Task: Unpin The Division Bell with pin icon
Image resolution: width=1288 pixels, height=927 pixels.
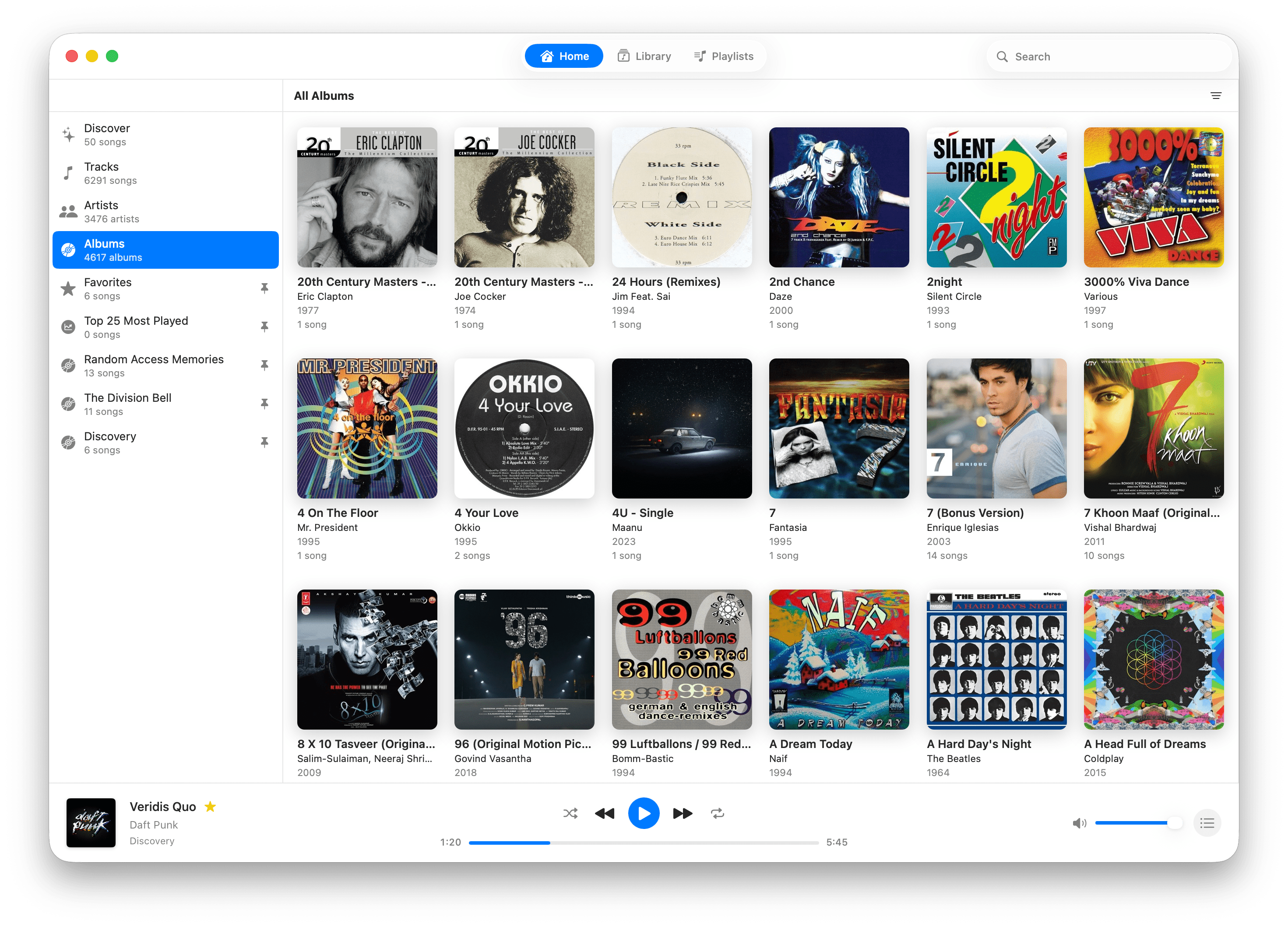Action: 264,404
